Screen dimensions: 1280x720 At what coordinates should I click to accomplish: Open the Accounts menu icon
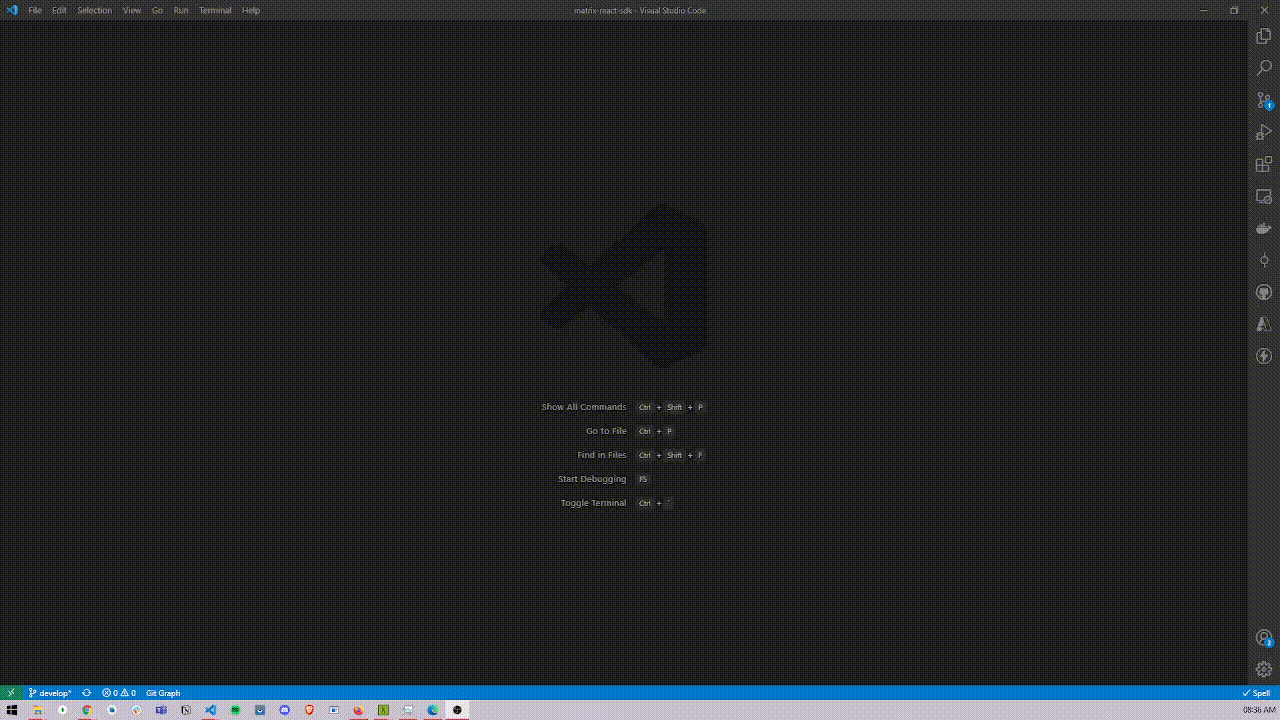[1264, 638]
